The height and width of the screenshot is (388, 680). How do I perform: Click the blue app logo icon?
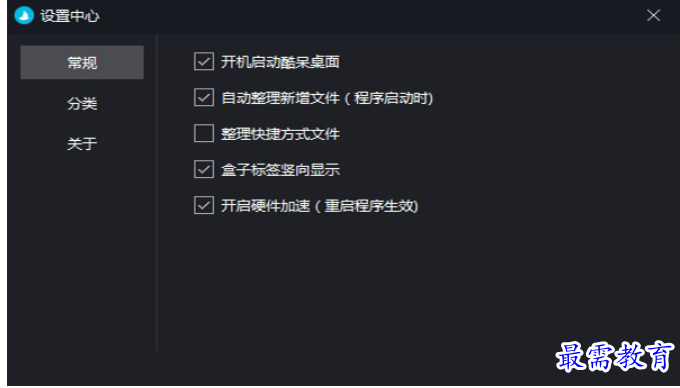(24, 16)
